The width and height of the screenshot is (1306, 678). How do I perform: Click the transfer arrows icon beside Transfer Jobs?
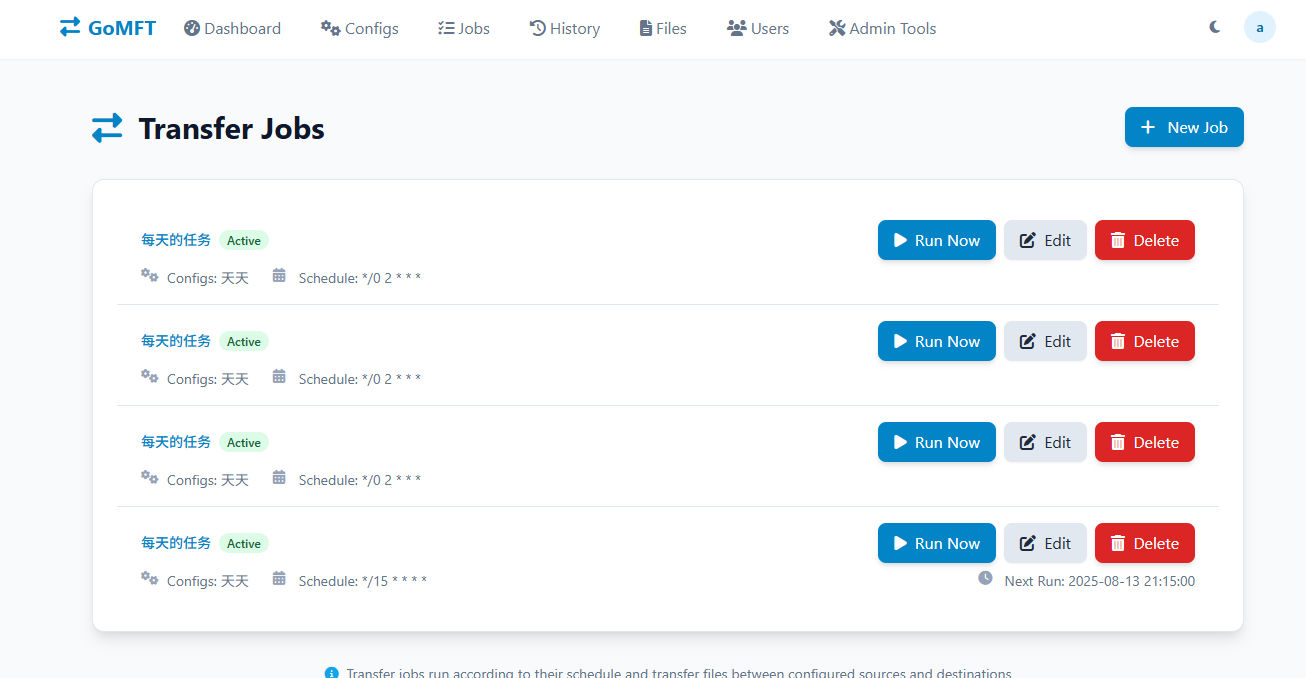click(107, 128)
